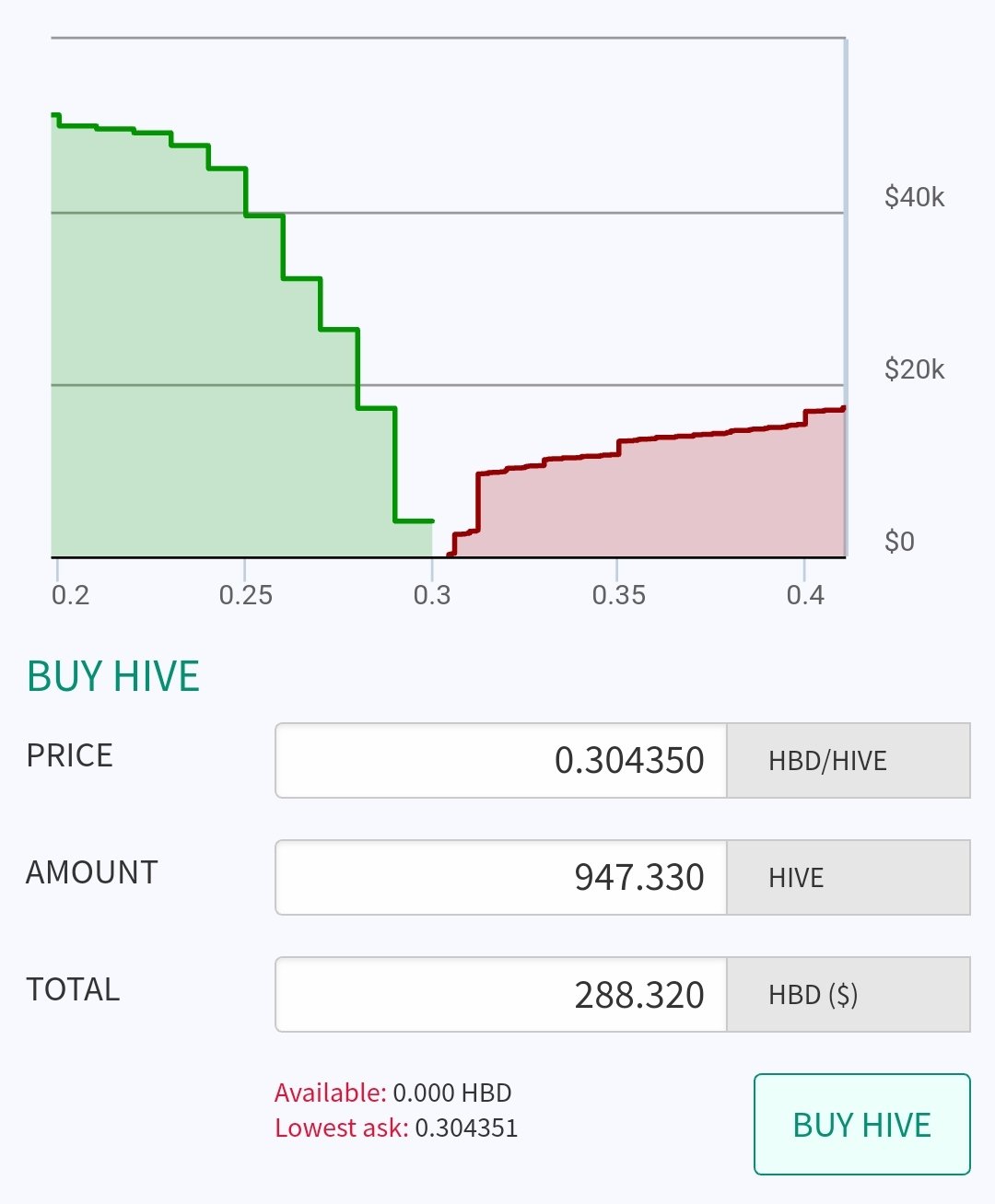This screenshot has width=995, height=1204.
Task: Click the 0.25 price axis label
Action: coord(246,595)
